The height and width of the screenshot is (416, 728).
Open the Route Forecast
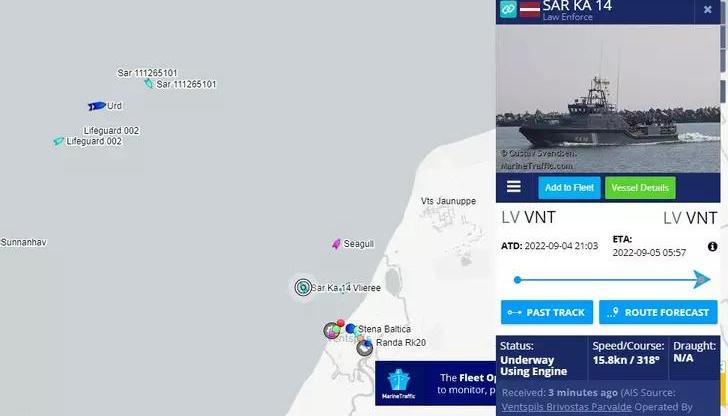658,312
